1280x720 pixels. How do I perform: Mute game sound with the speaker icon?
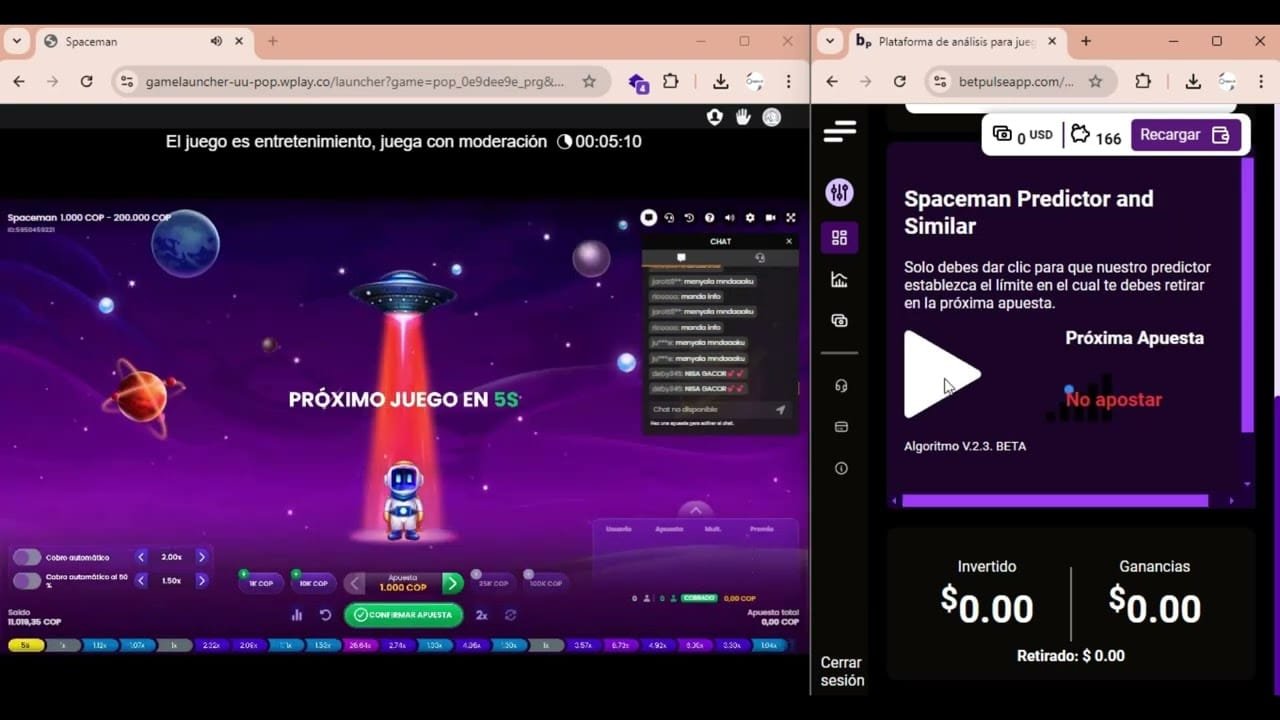tap(729, 217)
